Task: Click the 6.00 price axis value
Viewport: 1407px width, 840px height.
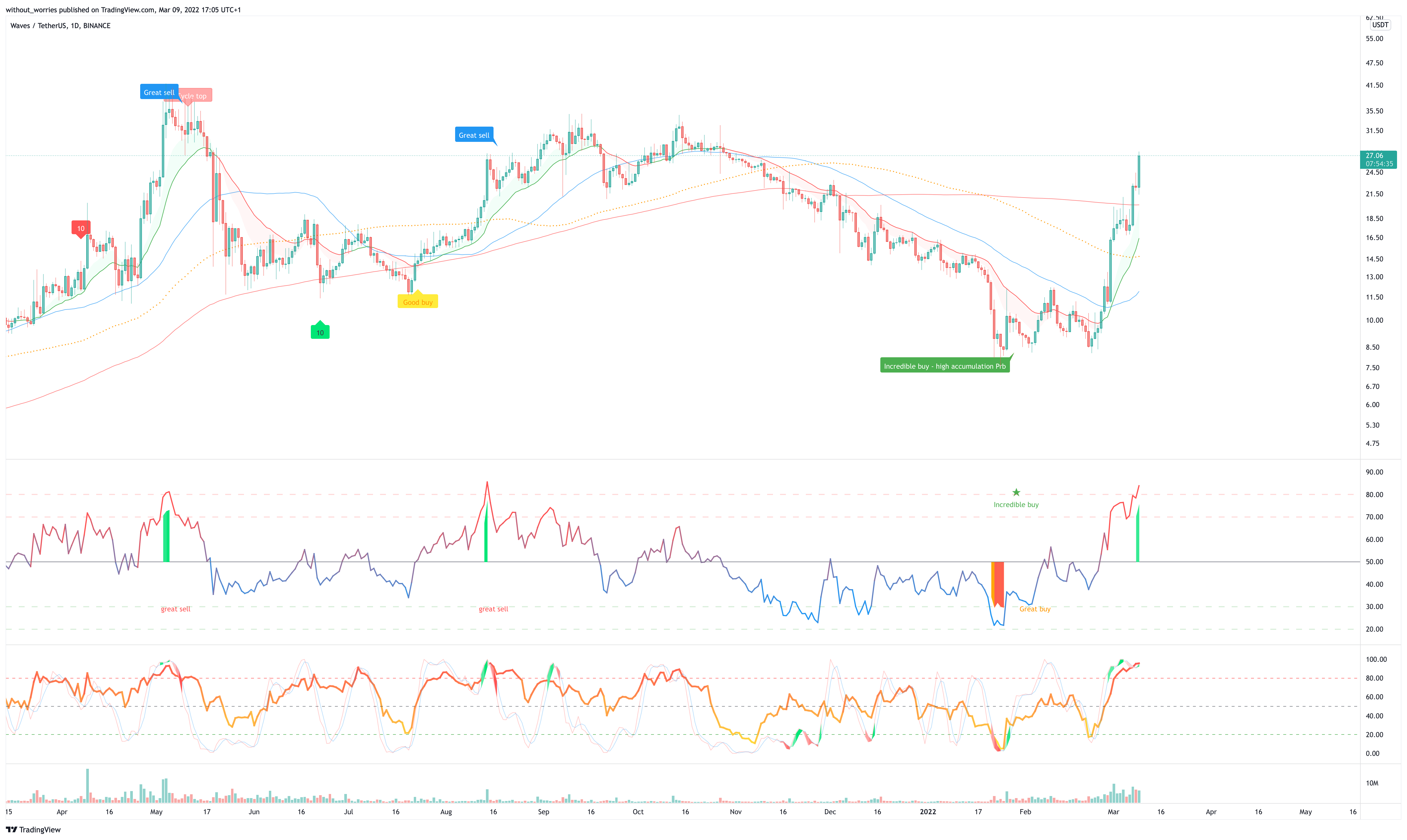Action: click(1372, 405)
